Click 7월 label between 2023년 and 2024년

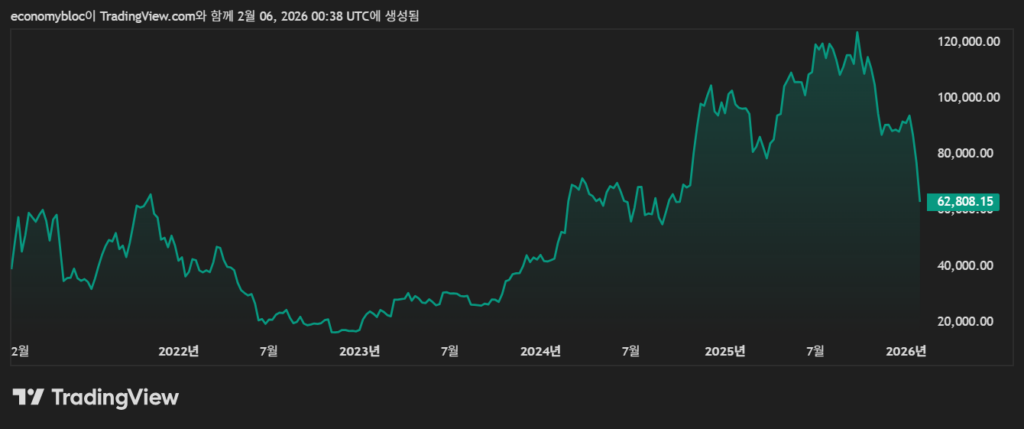click(x=450, y=351)
